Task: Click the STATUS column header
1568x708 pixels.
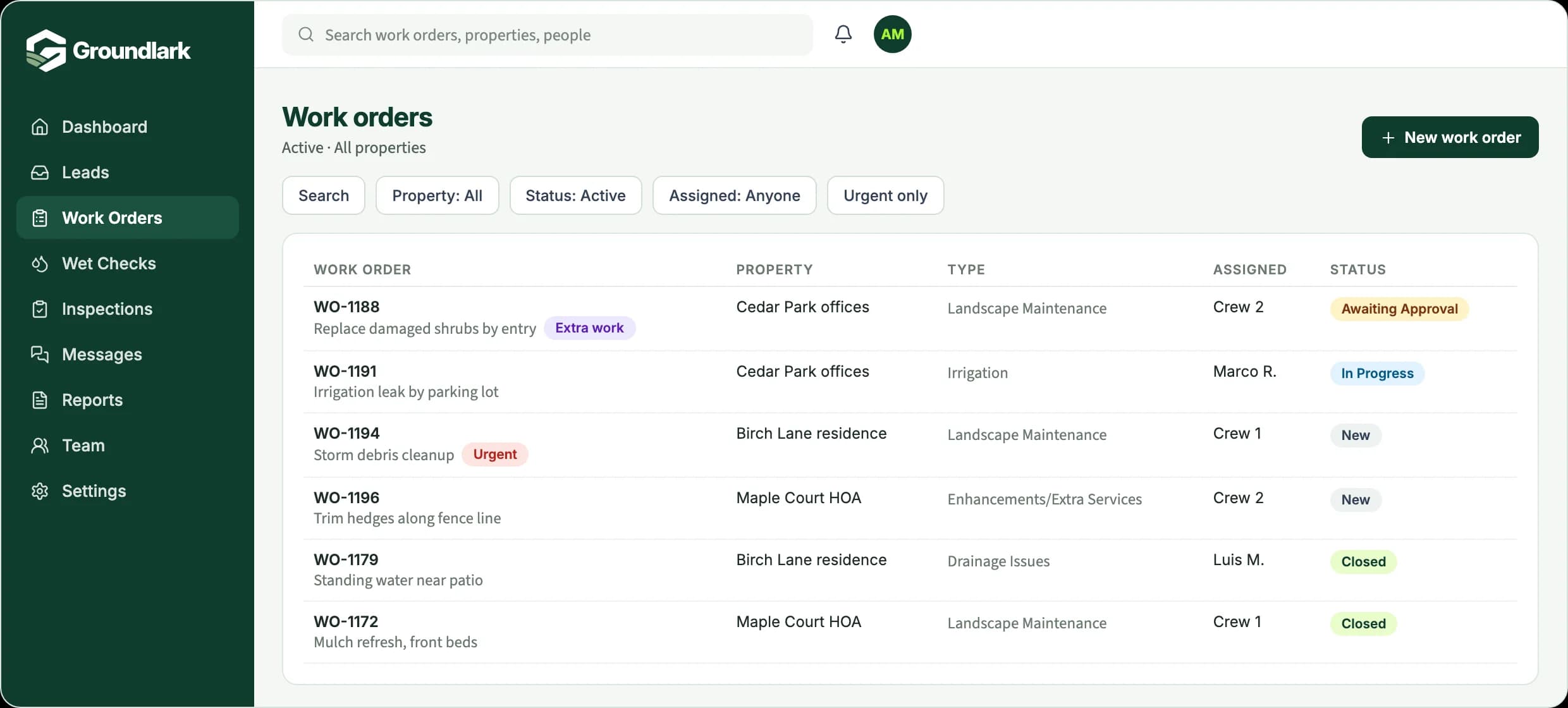Action: point(1357,270)
